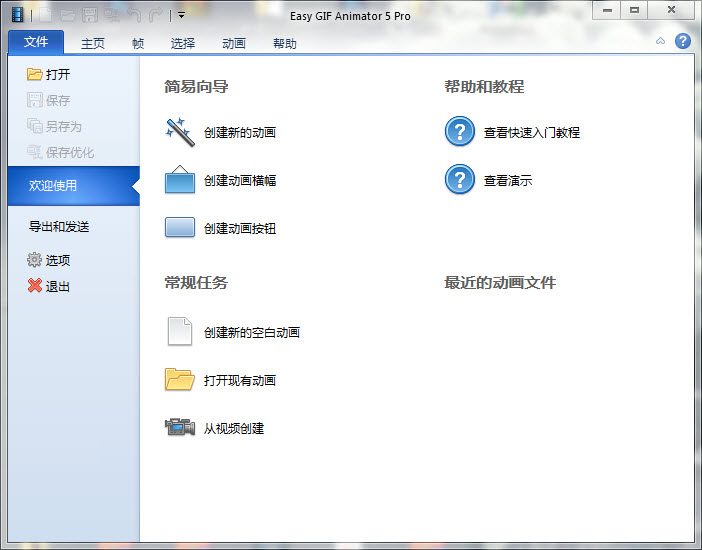Collapse the ribbon with the up arrow

[661, 41]
